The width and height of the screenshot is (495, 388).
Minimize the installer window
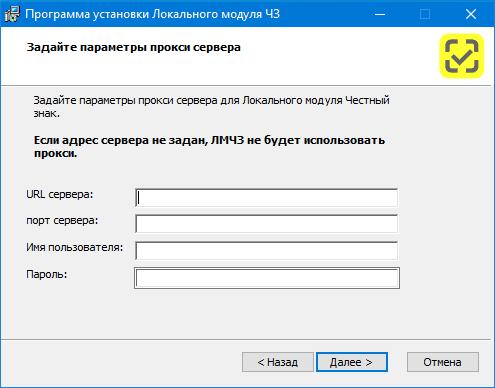pyautogui.click(x=380, y=14)
